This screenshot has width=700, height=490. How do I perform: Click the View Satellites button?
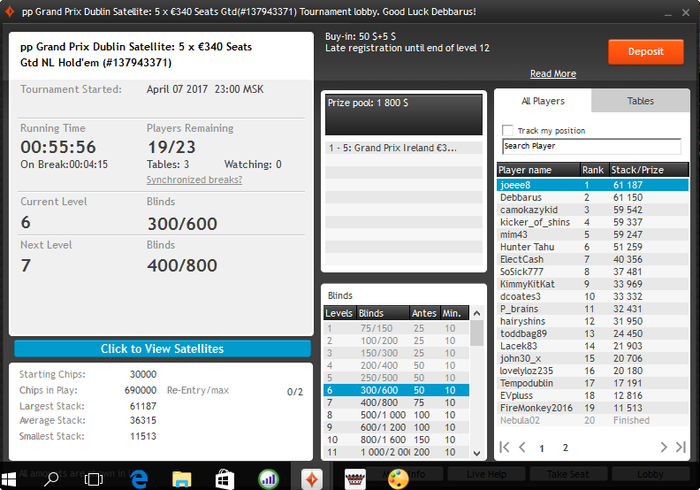coord(162,349)
